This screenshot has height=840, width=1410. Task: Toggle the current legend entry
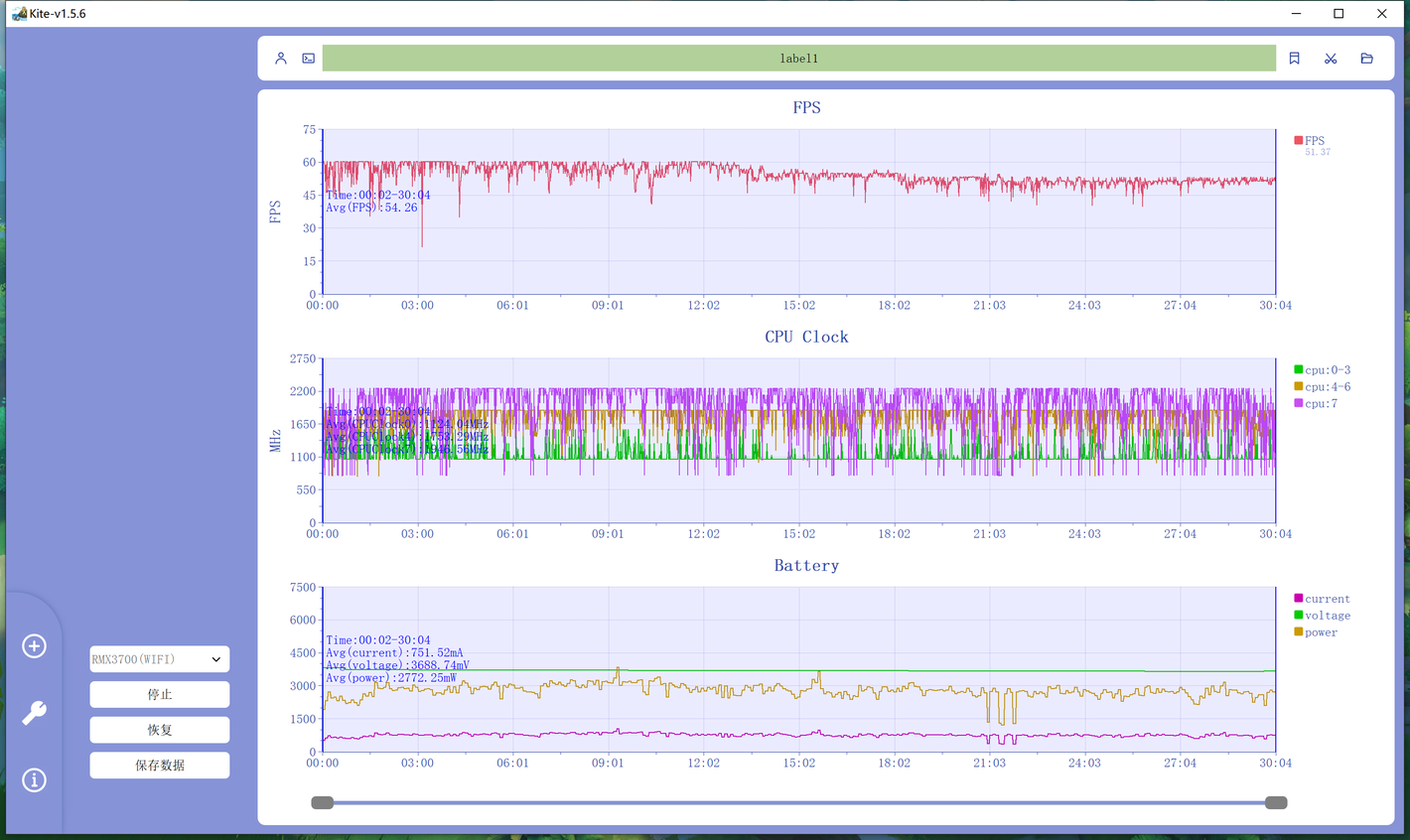pos(1322,599)
